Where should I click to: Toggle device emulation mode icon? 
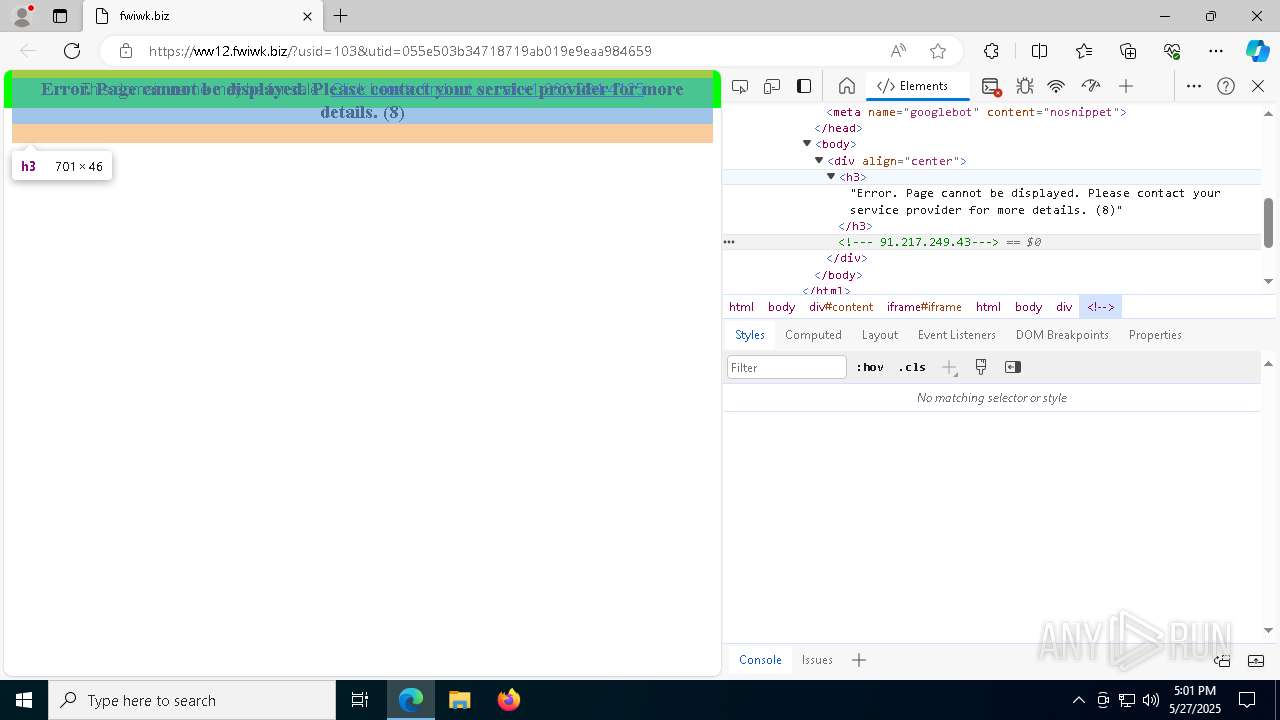click(772, 86)
